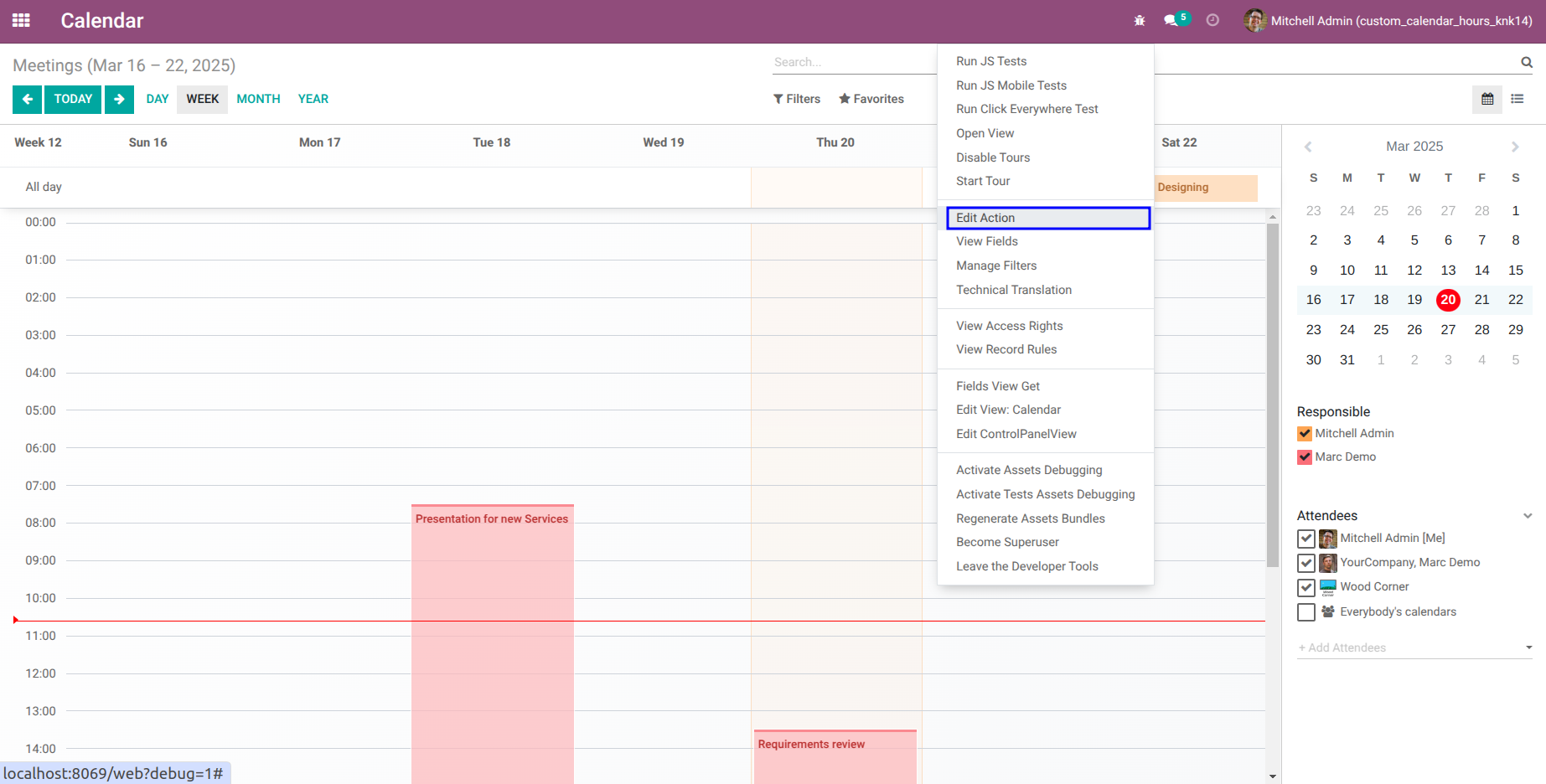Image resolution: width=1546 pixels, height=784 pixels.
Task: Select Activate Assets Debugging
Action: (1046, 470)
